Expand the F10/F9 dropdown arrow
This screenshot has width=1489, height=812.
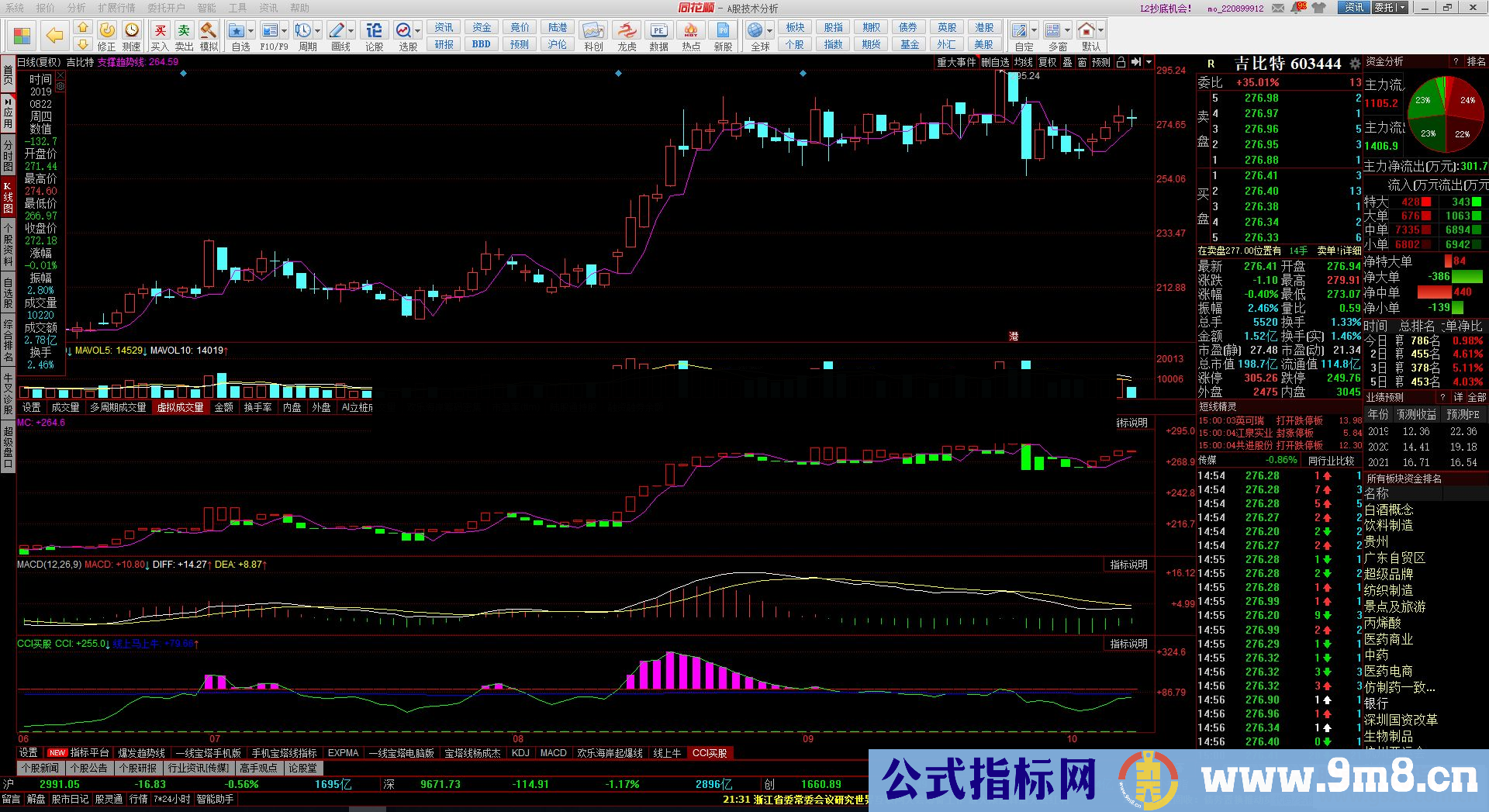pos(284,31)
